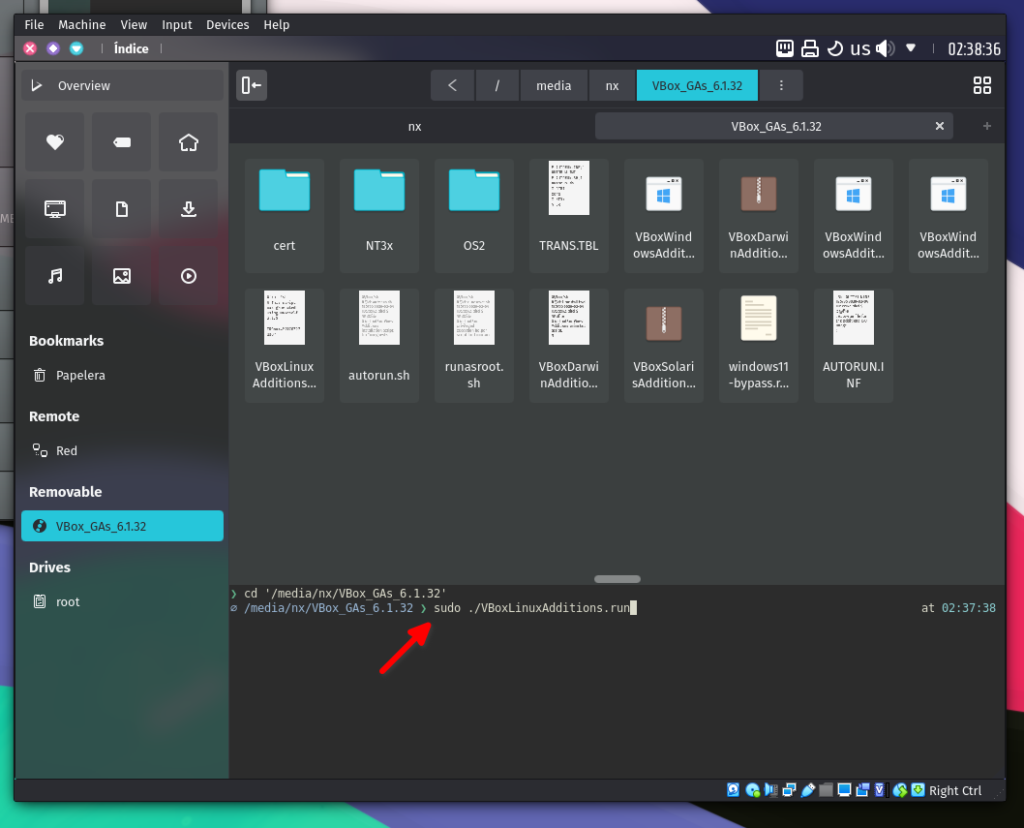Grab the terminal splitter handle

point(617,579)
